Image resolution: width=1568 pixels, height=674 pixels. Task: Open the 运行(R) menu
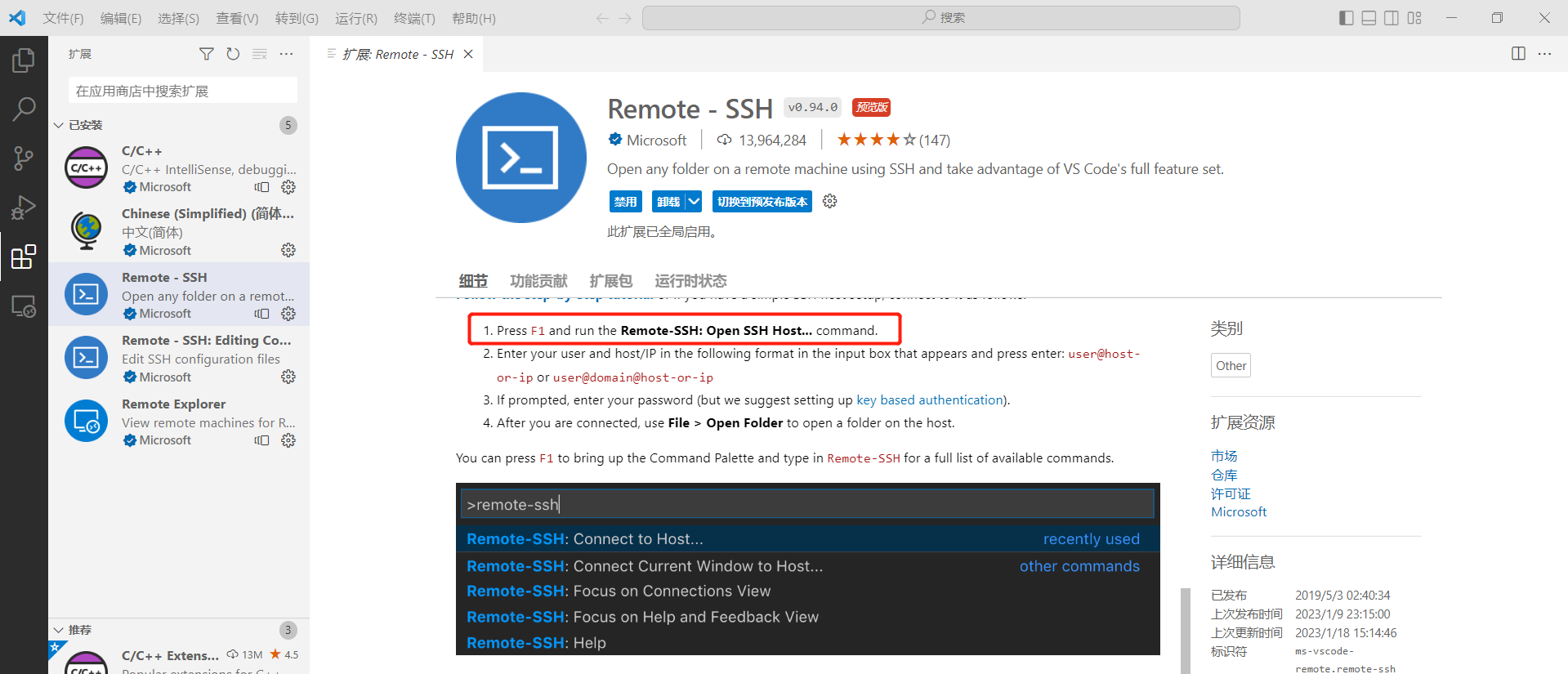coord(356,18)
